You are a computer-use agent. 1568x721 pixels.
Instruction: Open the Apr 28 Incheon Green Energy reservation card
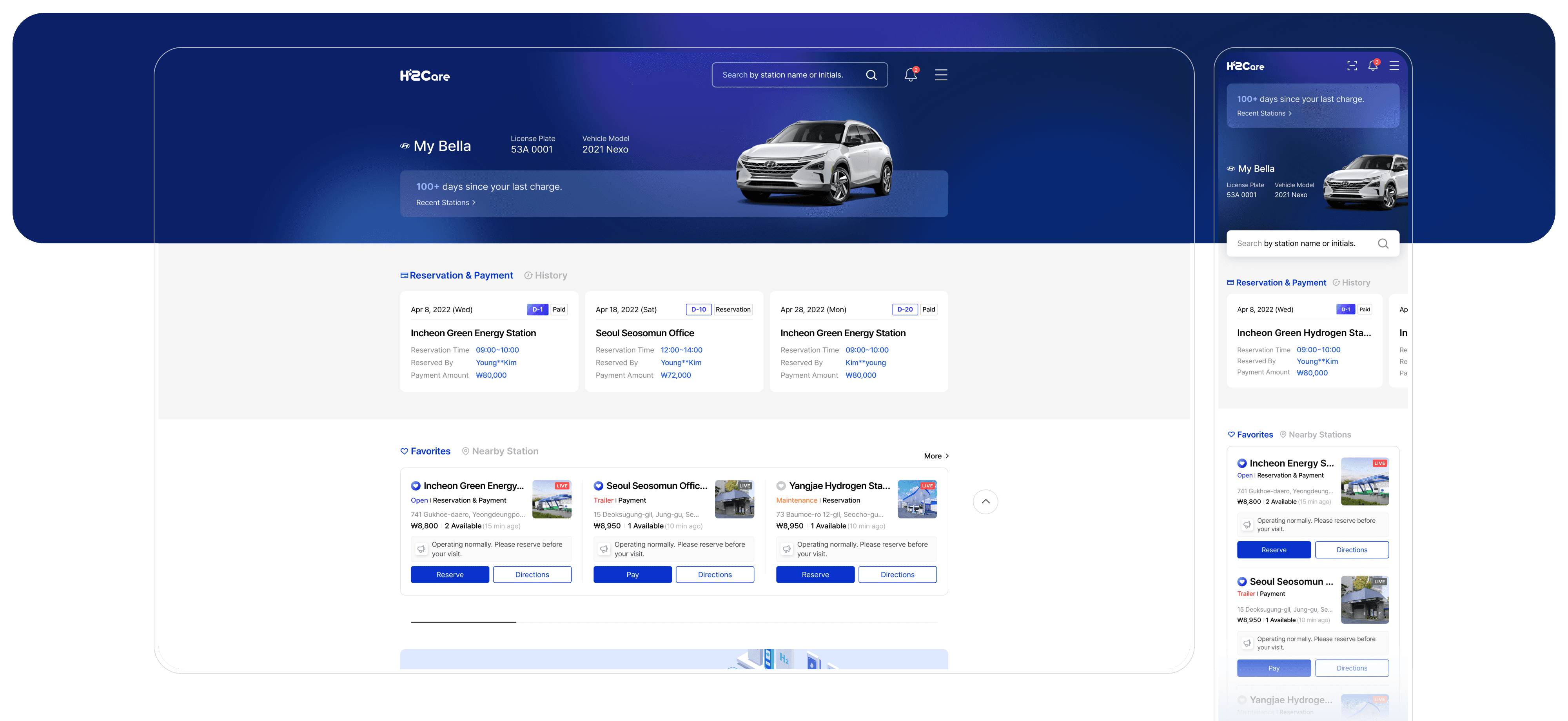click(859, 341)
